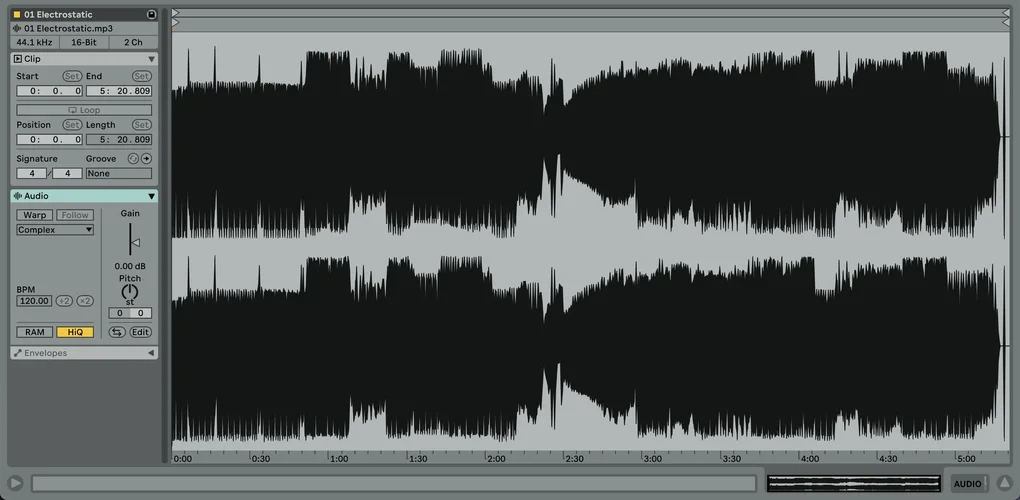Screen dimensions: 1020x500
Task: Click the Pitch transpose knob
Action: pyautogui.click(x=130, y=292)
